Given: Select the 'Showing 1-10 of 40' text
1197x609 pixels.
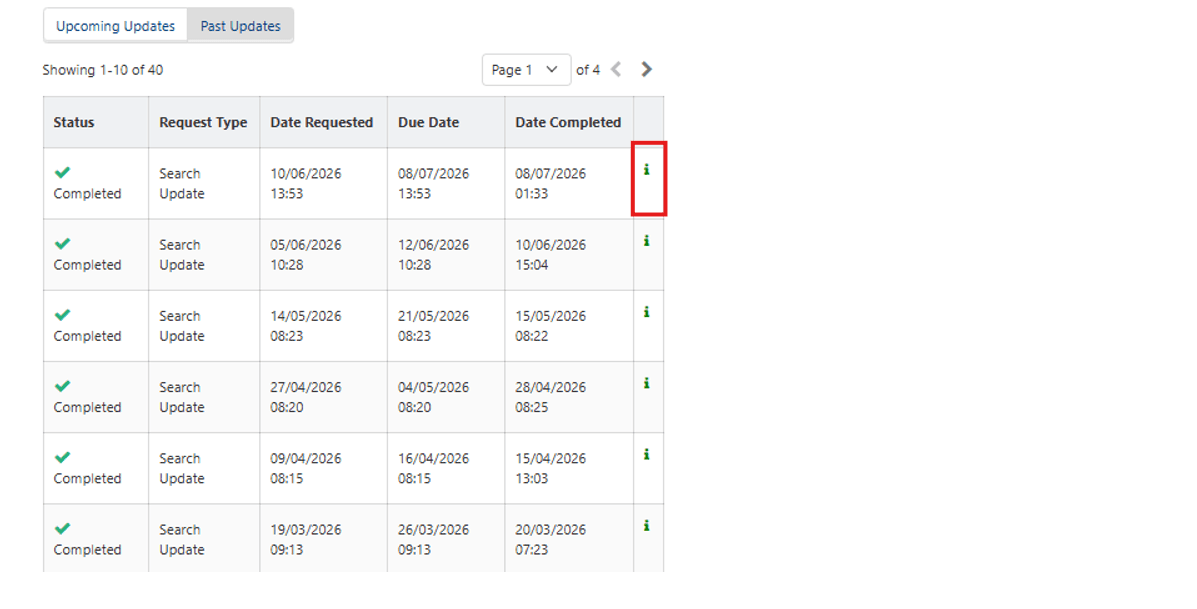Looking at the screenshot, I should (x=102, y=69).
